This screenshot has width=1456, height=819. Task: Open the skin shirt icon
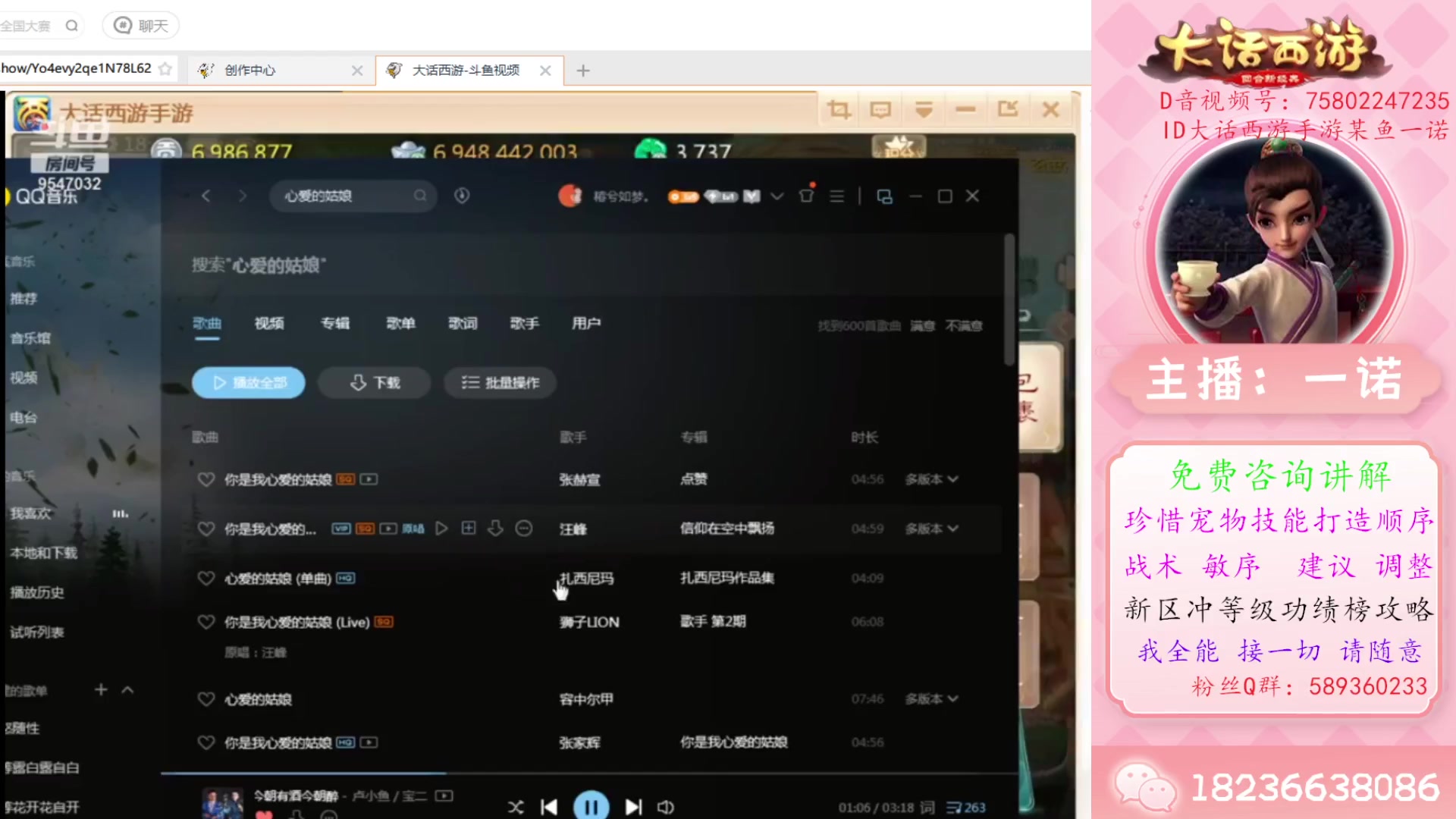tap(806, 196)
